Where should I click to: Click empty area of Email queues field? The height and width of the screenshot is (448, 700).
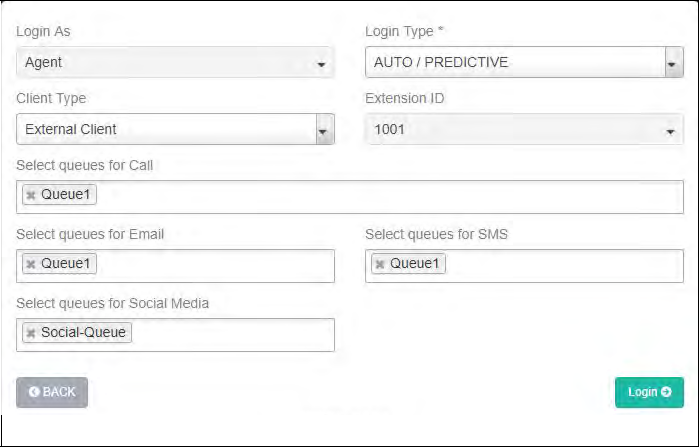coord(220,265)
